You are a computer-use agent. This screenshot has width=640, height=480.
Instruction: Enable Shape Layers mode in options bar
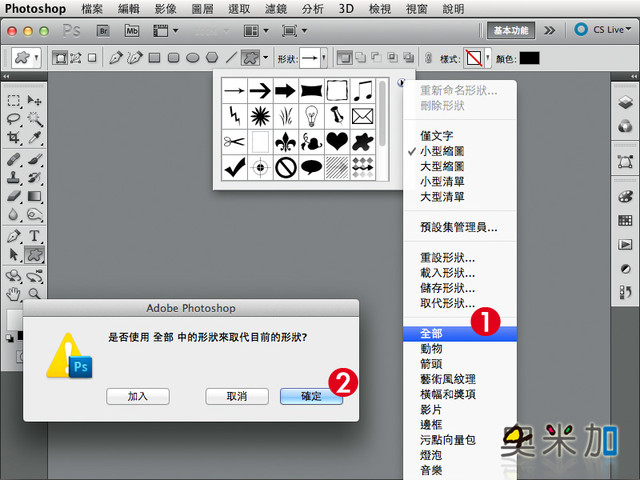point(60,58)
